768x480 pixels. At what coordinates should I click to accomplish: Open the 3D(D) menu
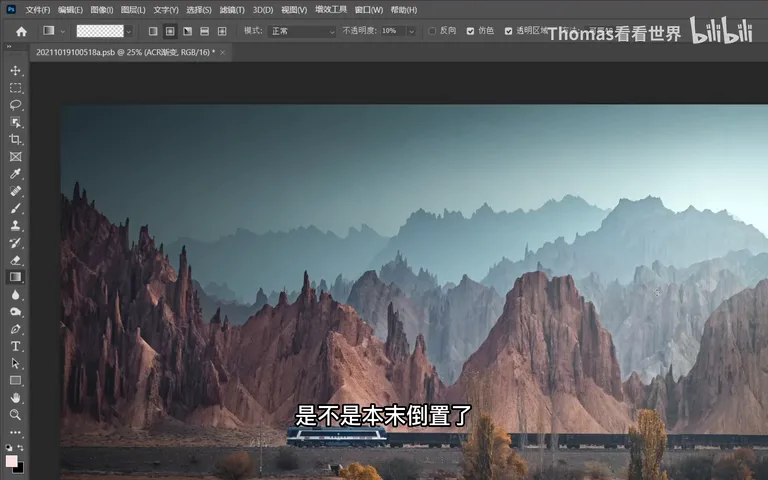point(263,10)
